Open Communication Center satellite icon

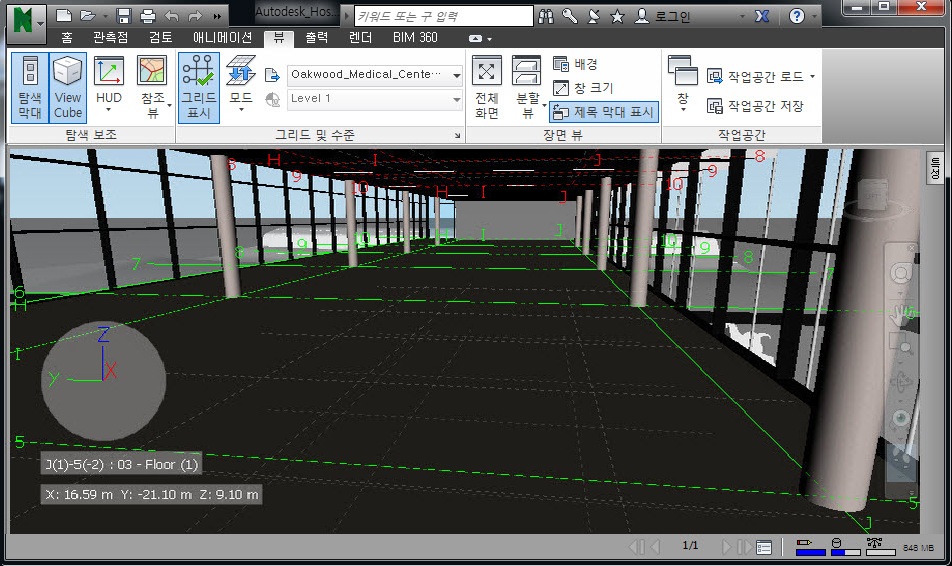593,16
